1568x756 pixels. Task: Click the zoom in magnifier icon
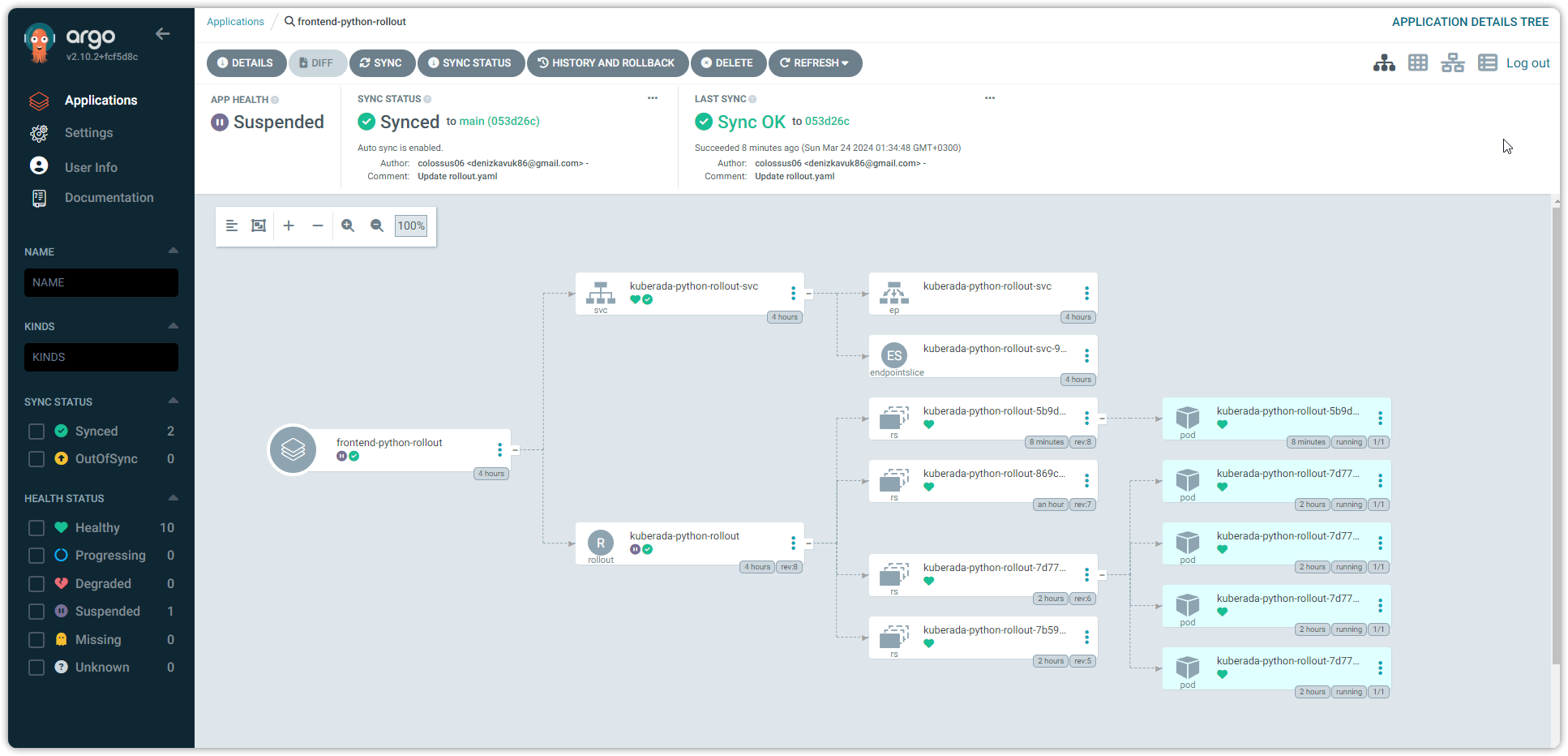pyautogui.click(x=348, y=226)
